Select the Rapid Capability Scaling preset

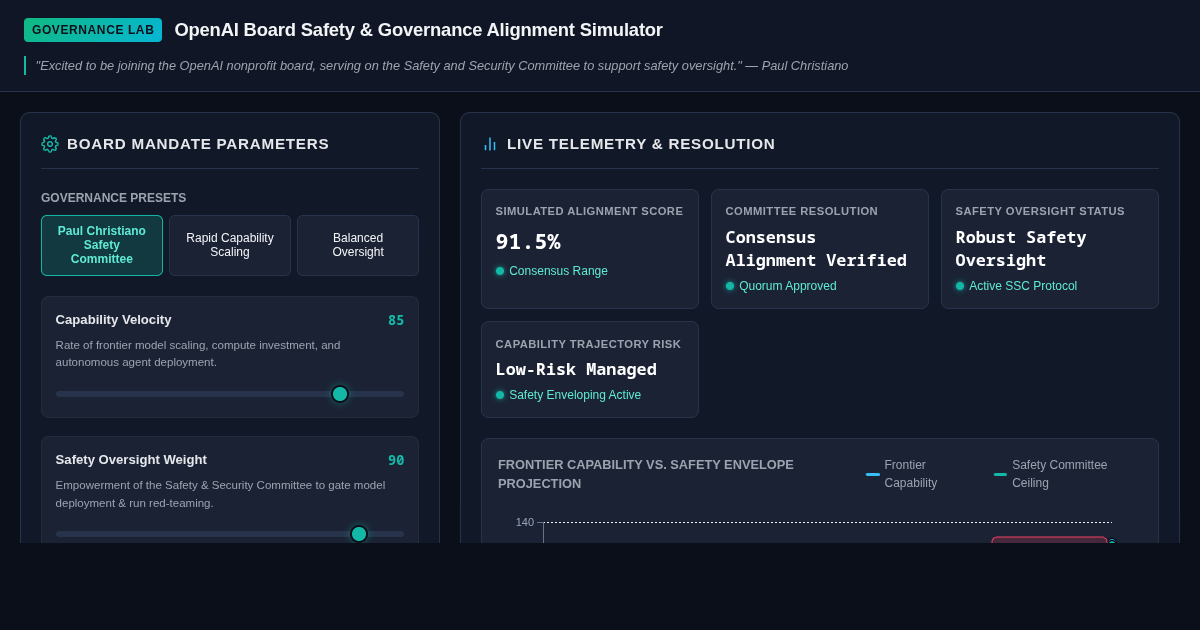pyautogui.click(x=230, y=245)
